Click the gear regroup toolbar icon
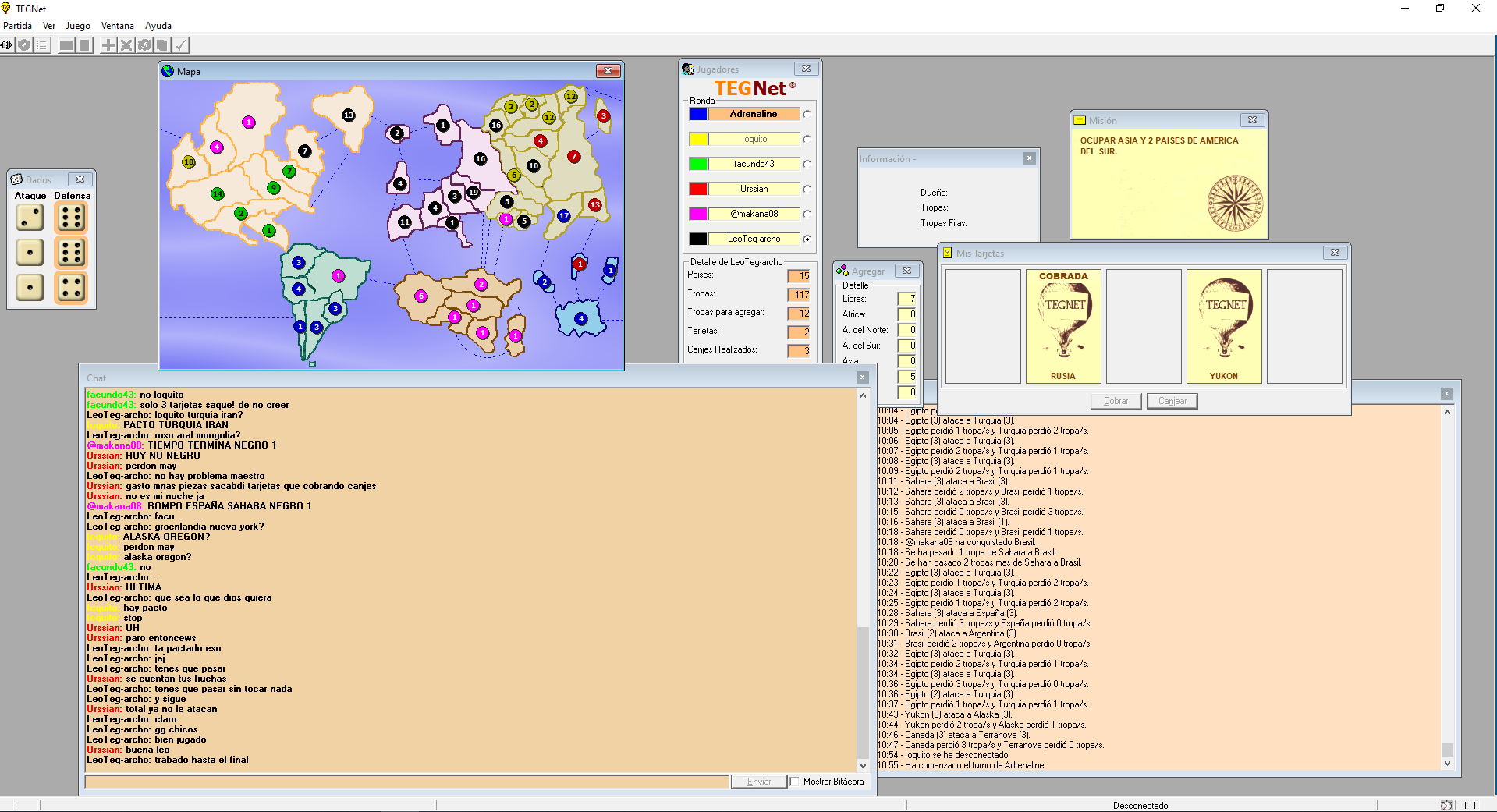The image size is (1497, 812). (x=144, y=45)
